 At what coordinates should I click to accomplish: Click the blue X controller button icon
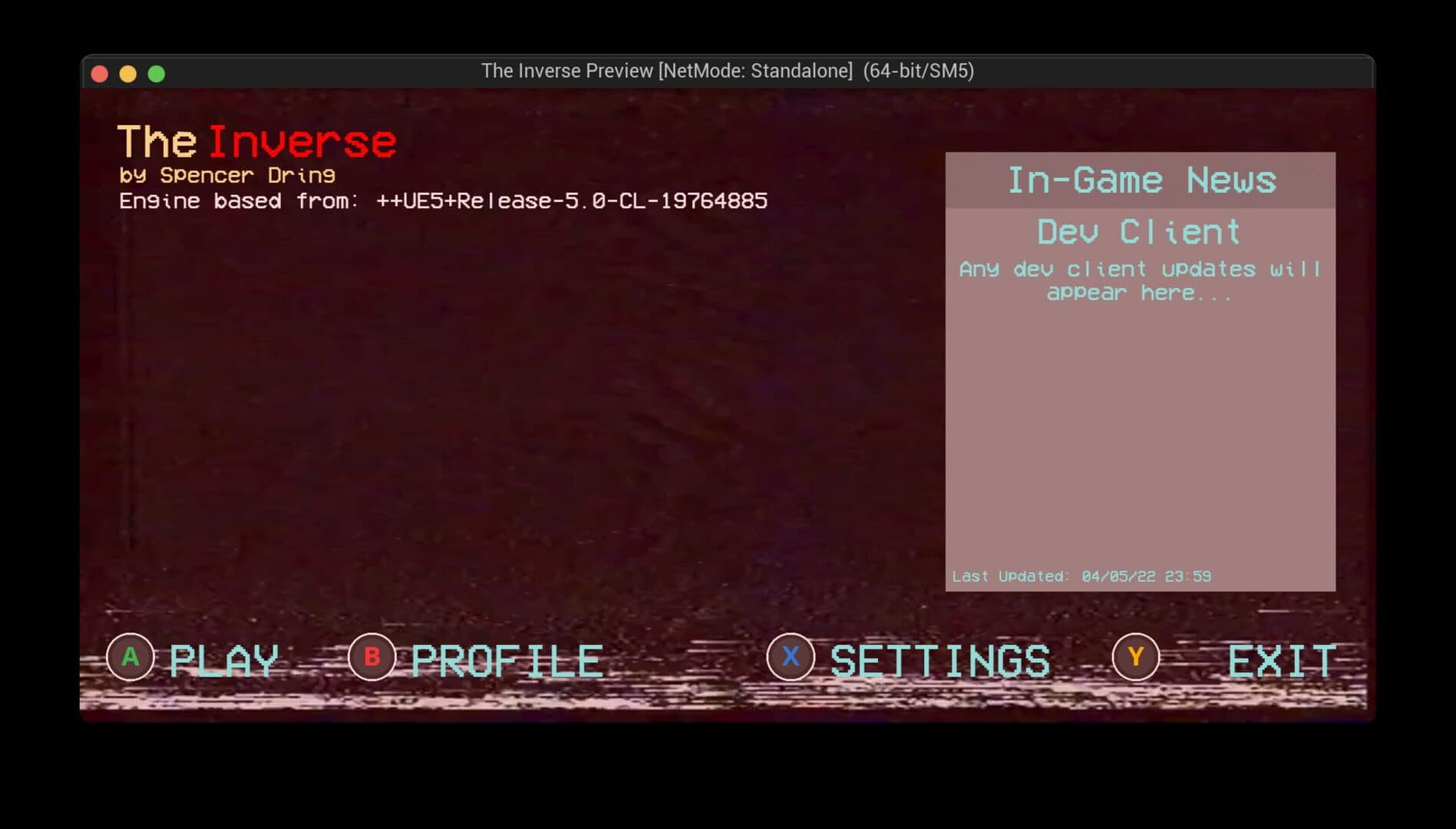[790, 657]
